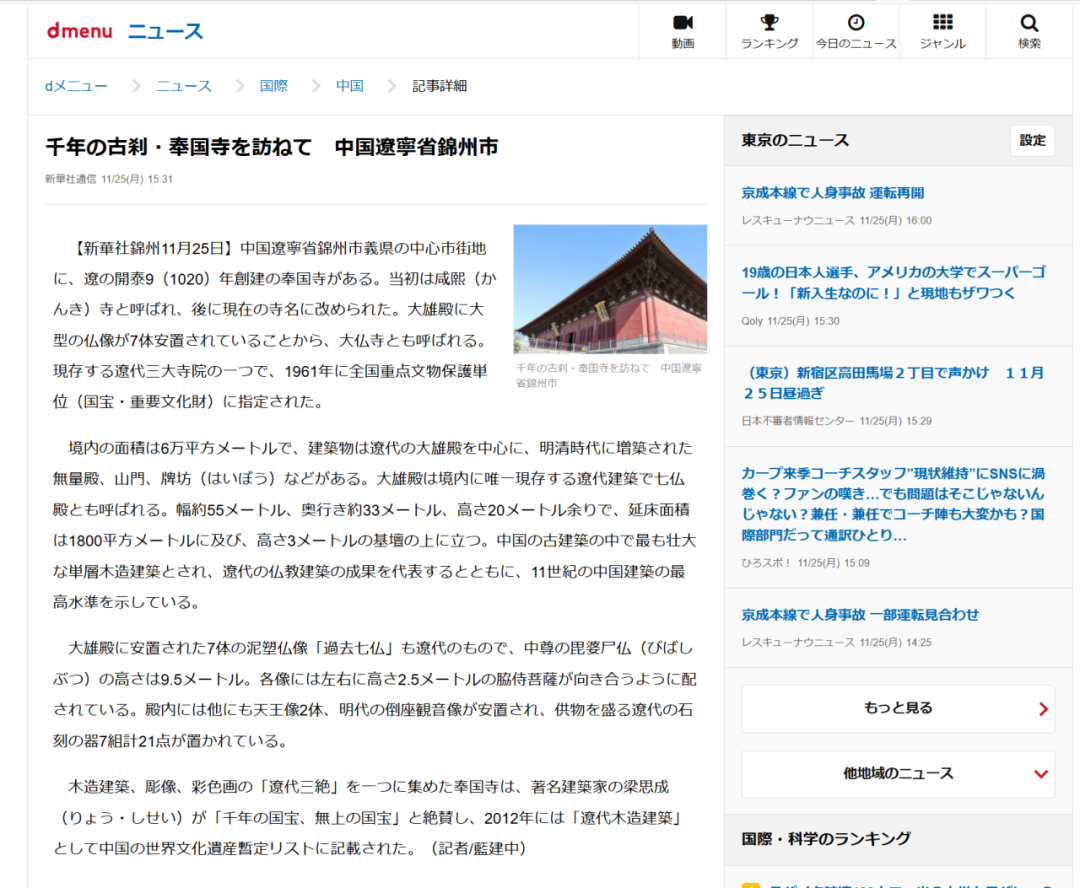Open dメニュー from the breadcrumb trail
Screen dimensions: 1080x888
point(75,86)
